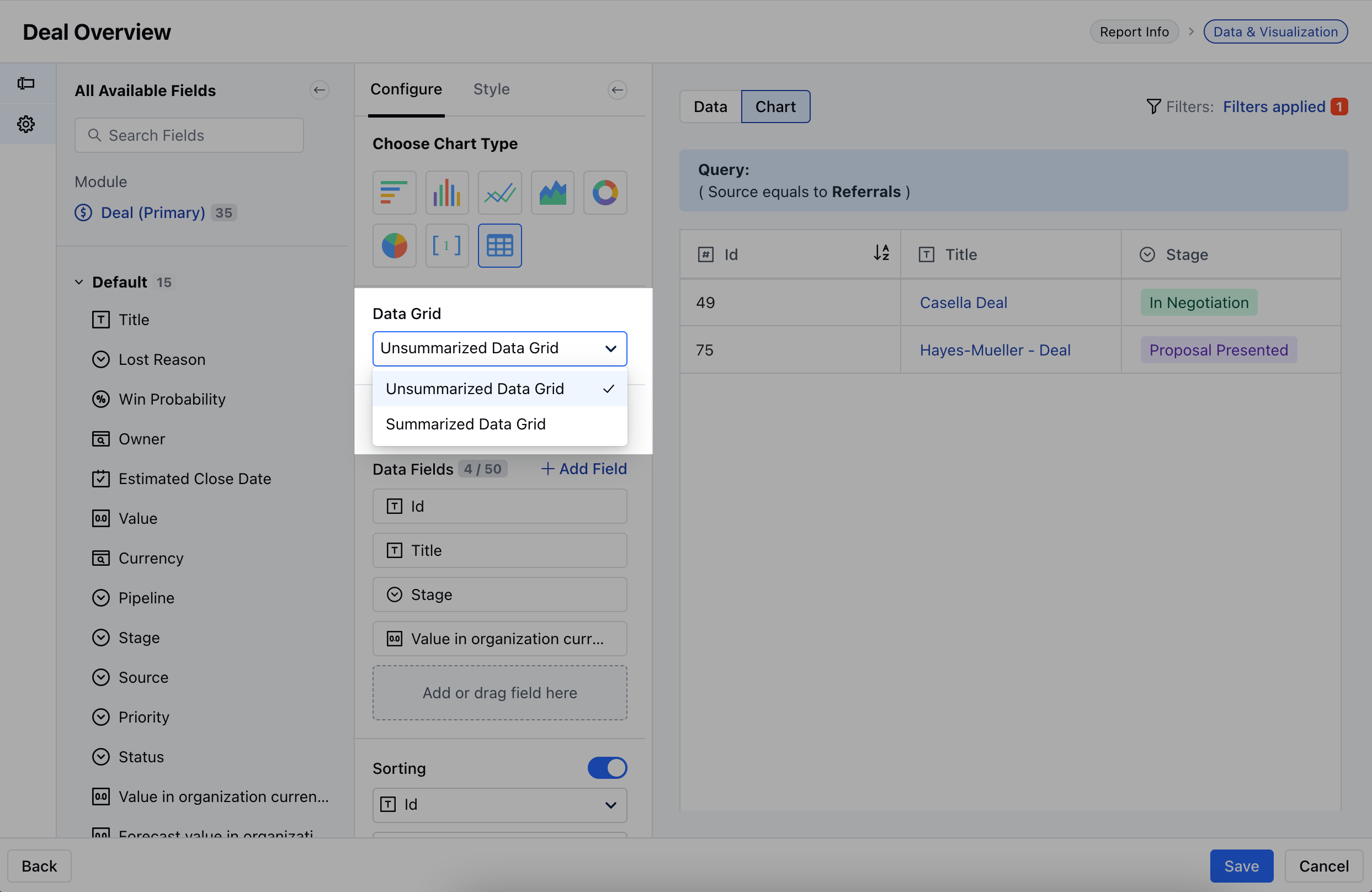Open the Casella Deal link

(x=963, y=302)
